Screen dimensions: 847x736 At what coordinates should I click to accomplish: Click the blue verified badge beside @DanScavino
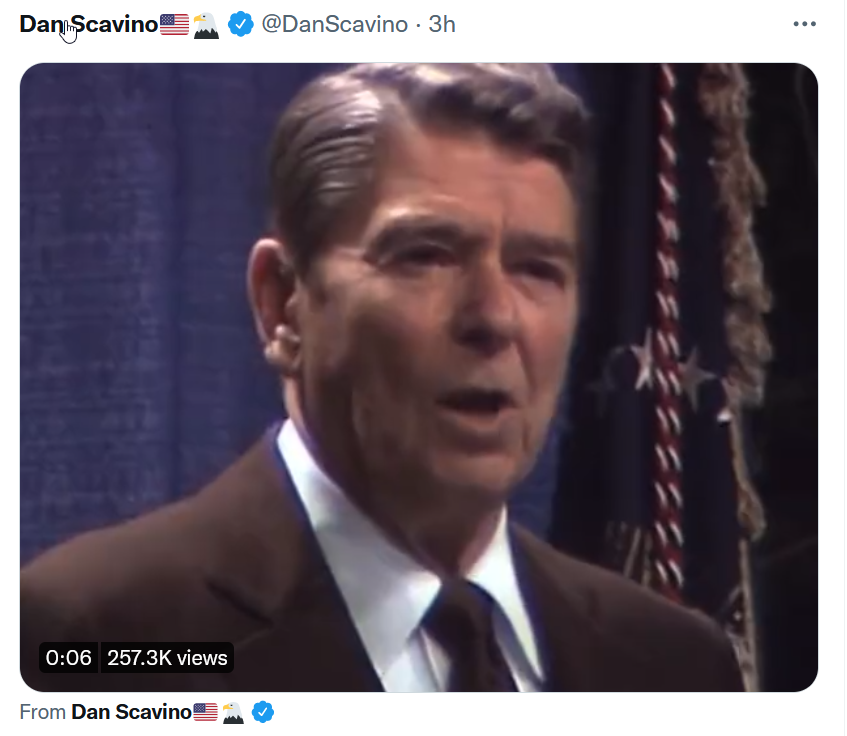[x=240, y=24]
